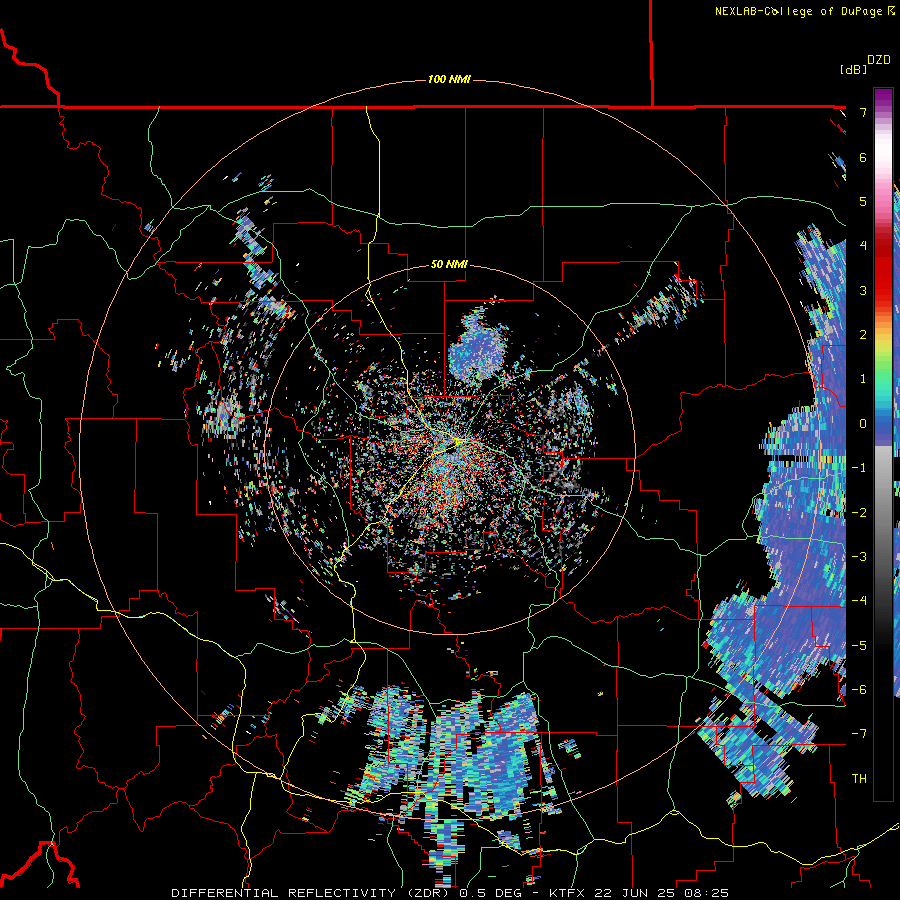Screen dimensions: 900x900
Task: Click the scale value 6
Action: click(x=863, y=157)
